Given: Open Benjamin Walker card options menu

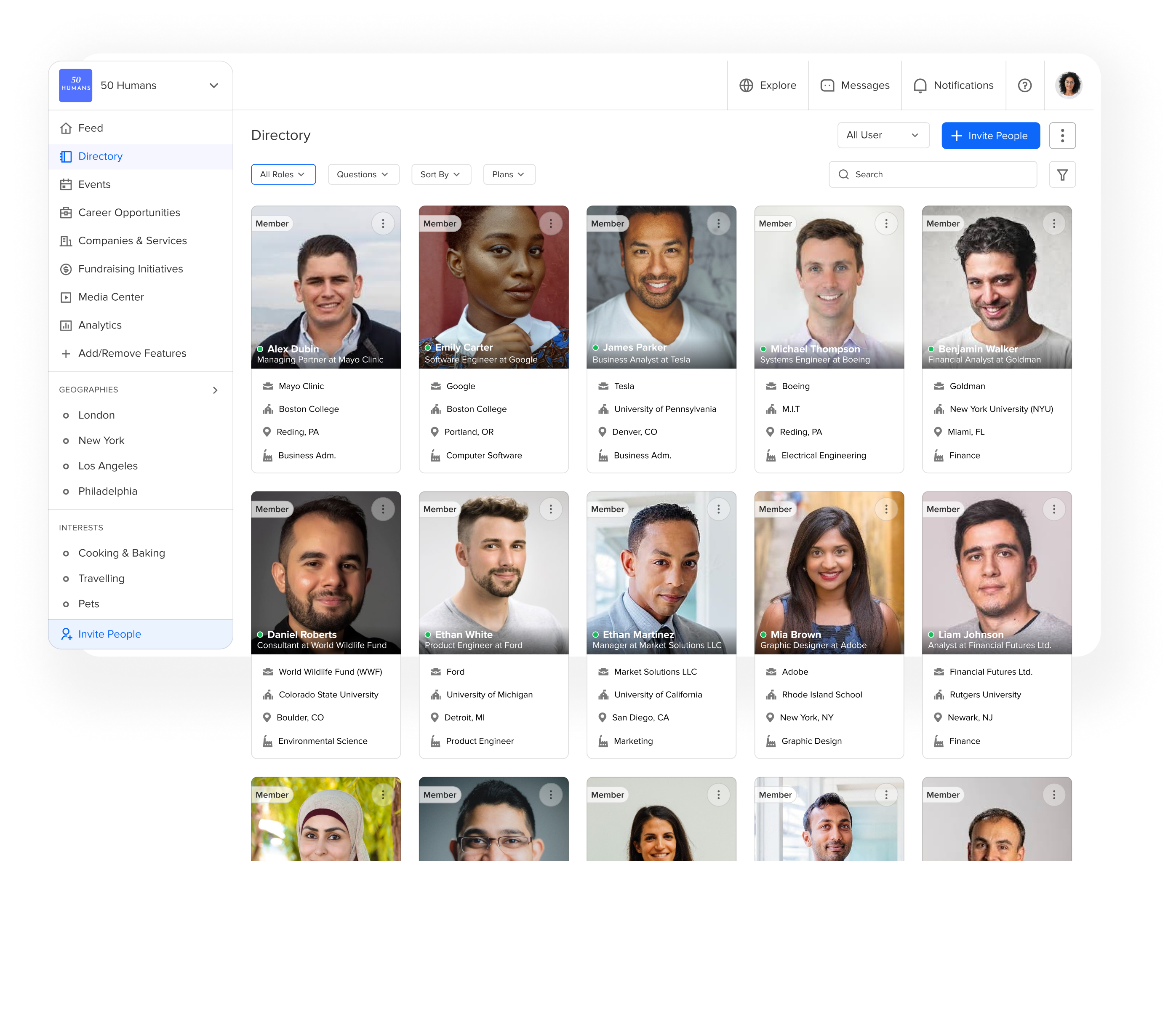Looking at the screenshot, I should click(x=1053, y=224).
